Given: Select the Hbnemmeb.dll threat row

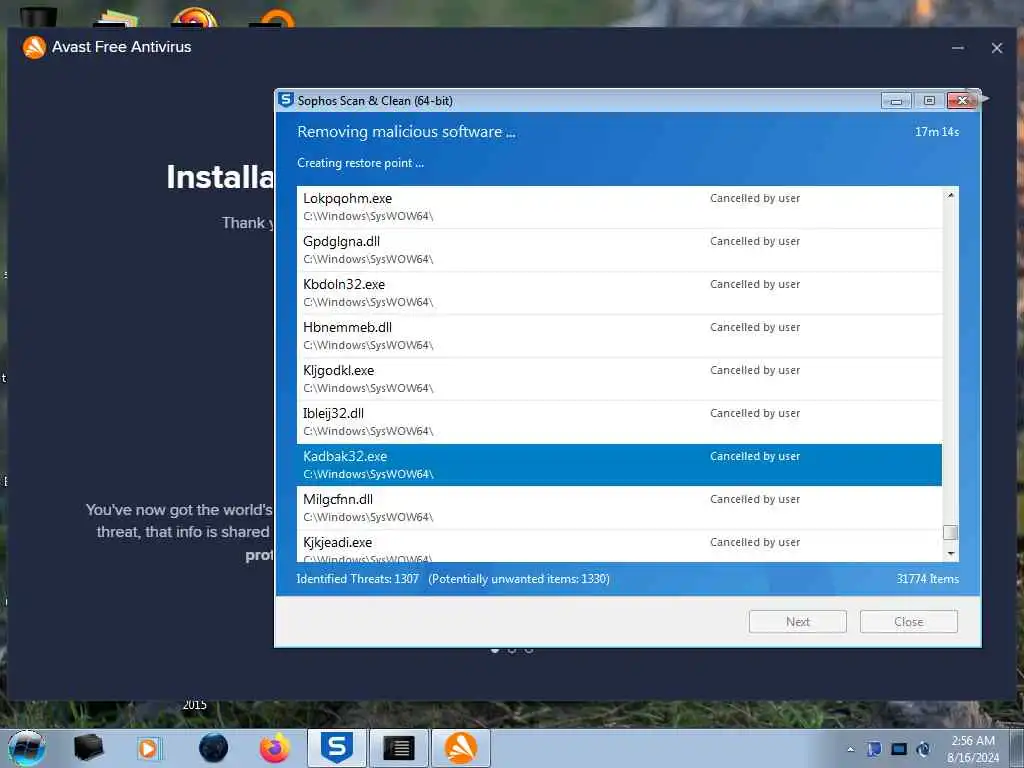Looking at the screenshot, I should click(619, 336).
